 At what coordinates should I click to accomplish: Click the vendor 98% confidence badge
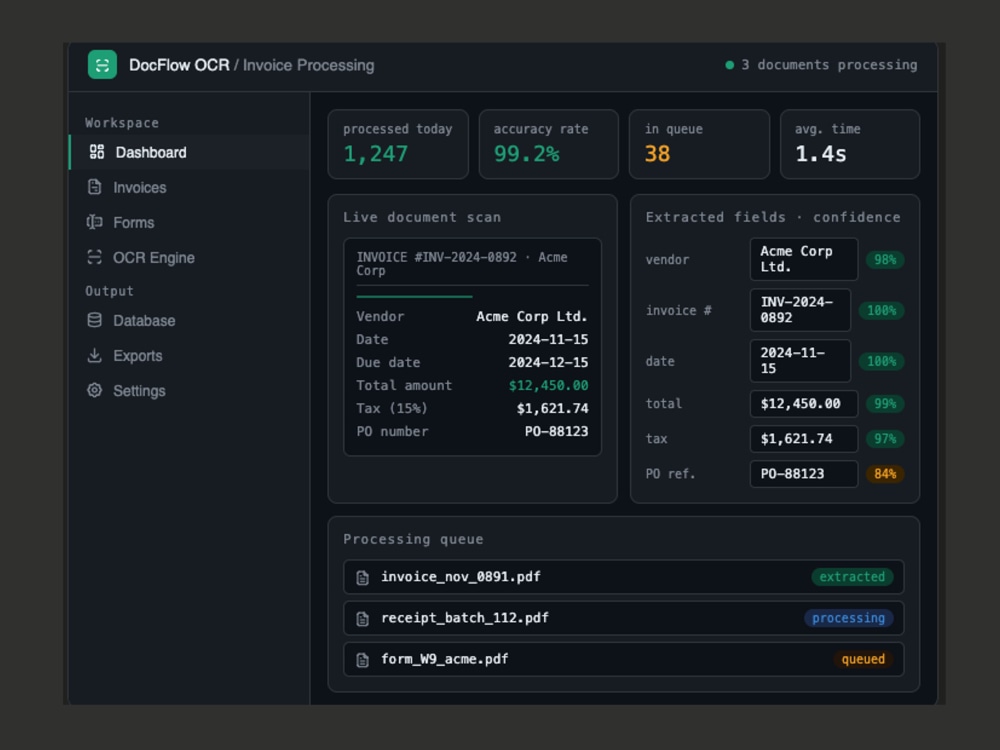tap(885, 260)
